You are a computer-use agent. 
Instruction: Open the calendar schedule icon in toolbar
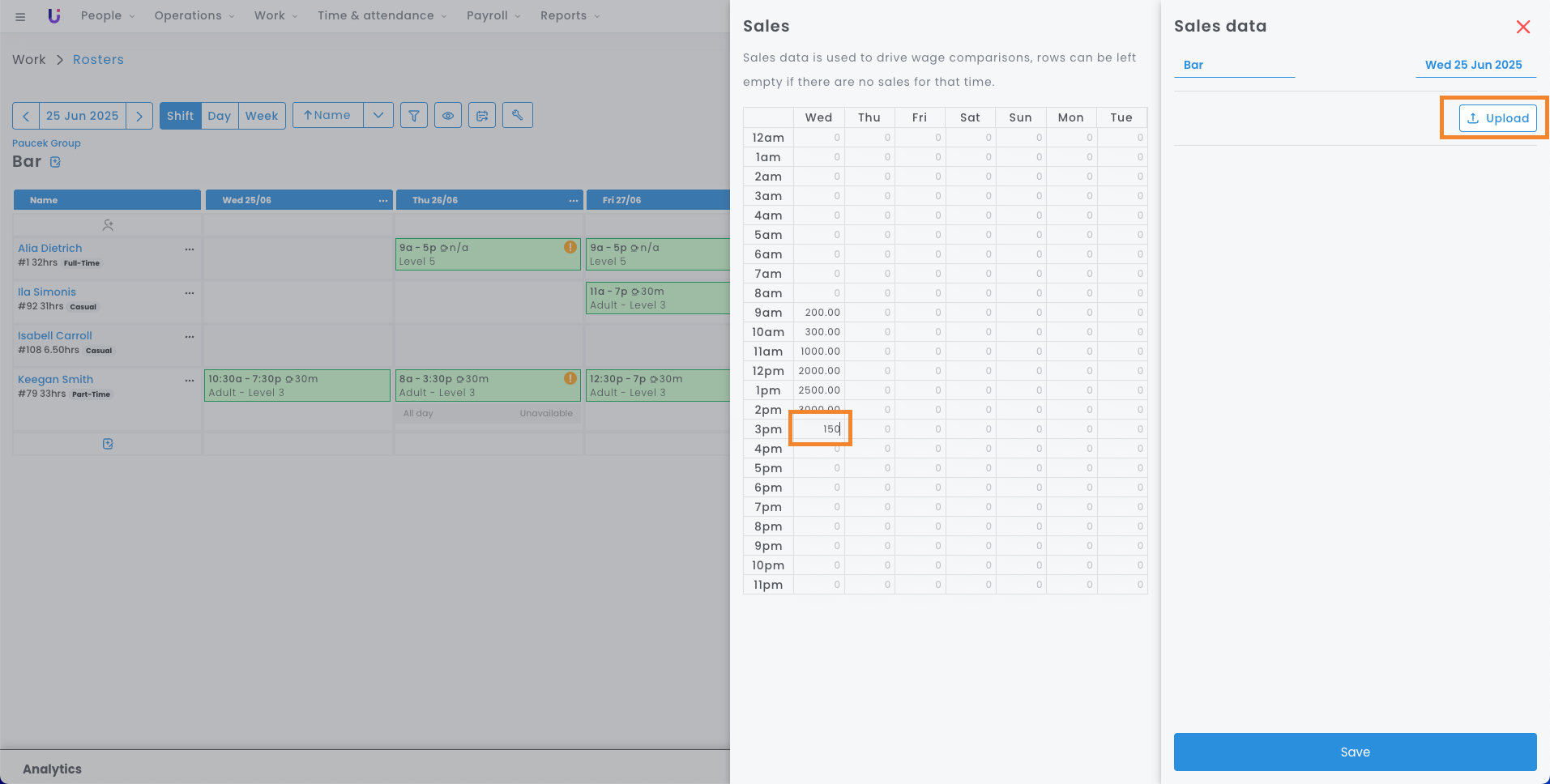click(482, 116)
